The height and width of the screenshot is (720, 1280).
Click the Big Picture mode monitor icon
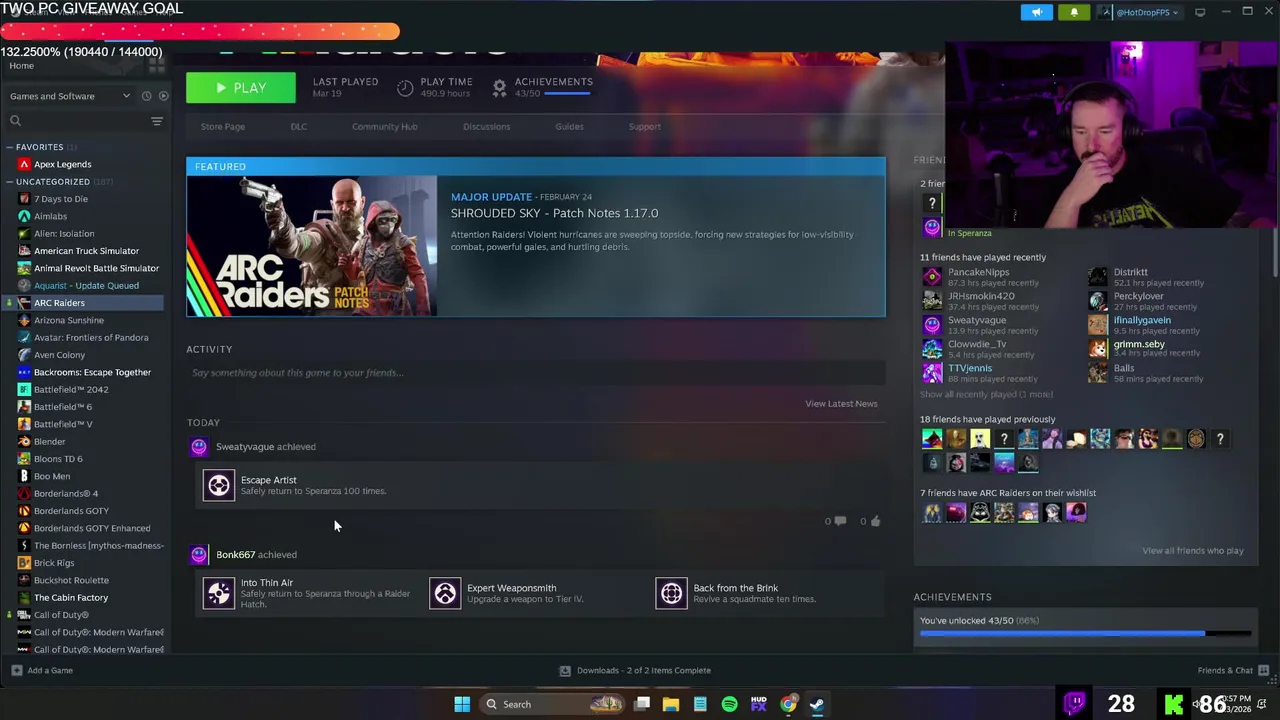coord(1200,12)
